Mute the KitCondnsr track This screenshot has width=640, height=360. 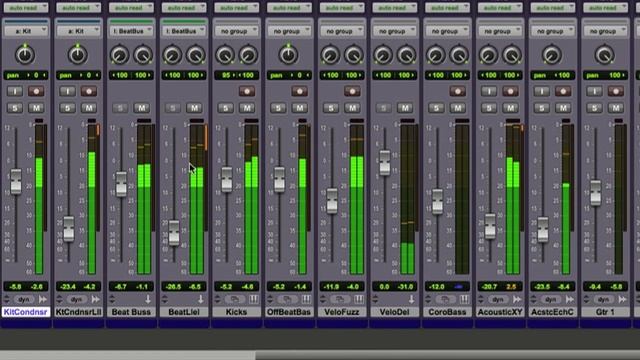tap(36, 108)
